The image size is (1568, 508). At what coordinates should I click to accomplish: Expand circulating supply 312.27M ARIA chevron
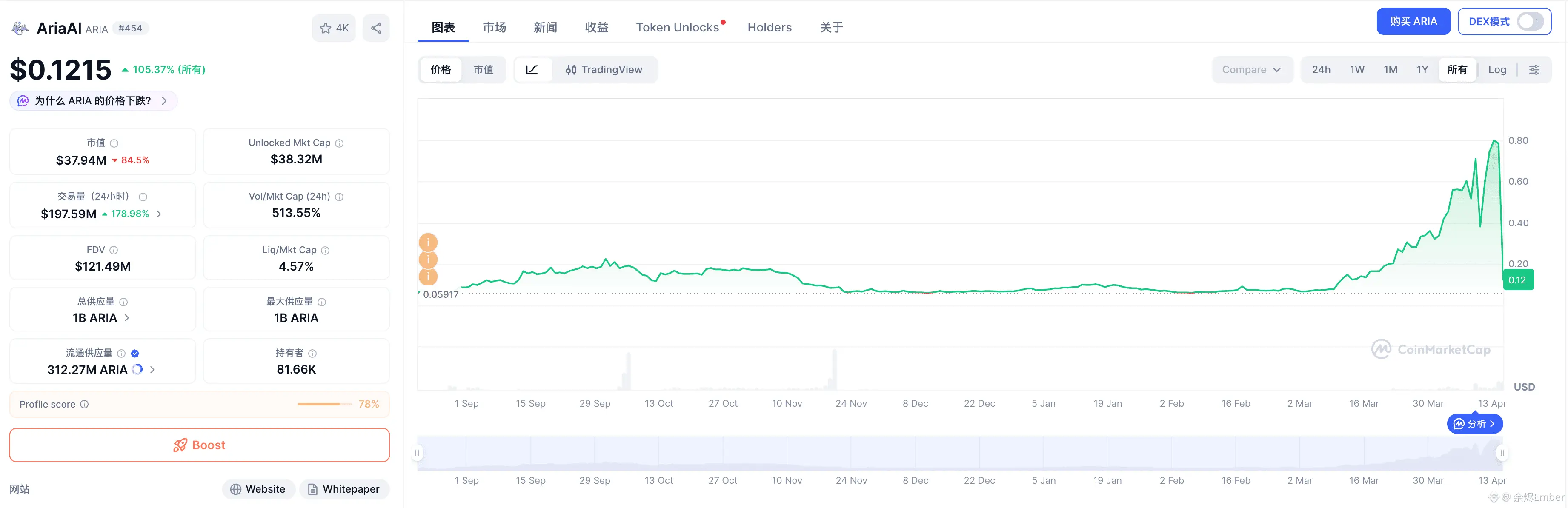click(152, 369)
